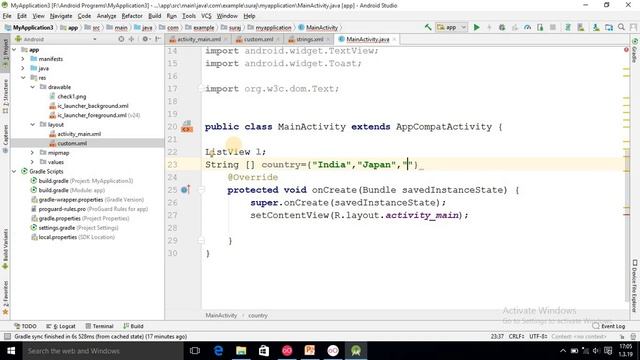Open the Logcat tool window
Viewport: 640px width, 360px height.
61,326
